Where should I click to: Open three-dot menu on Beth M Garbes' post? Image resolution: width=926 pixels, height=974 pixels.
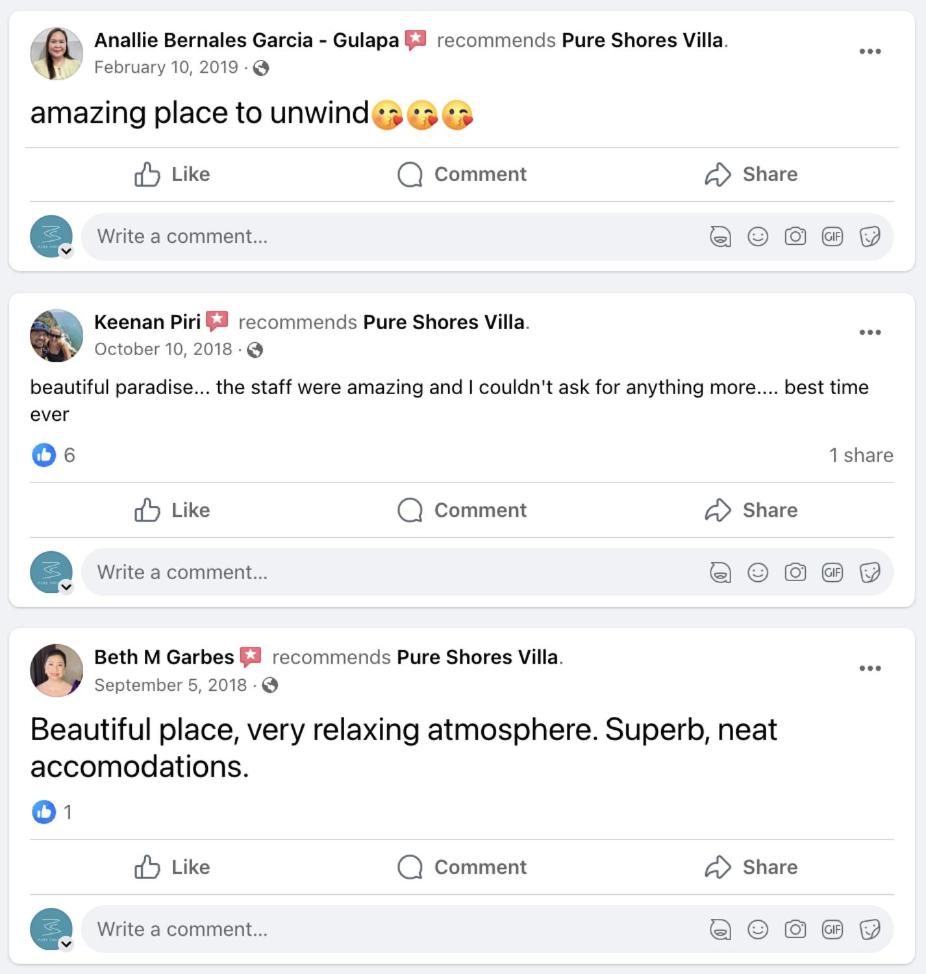click(x=869, y=668)
